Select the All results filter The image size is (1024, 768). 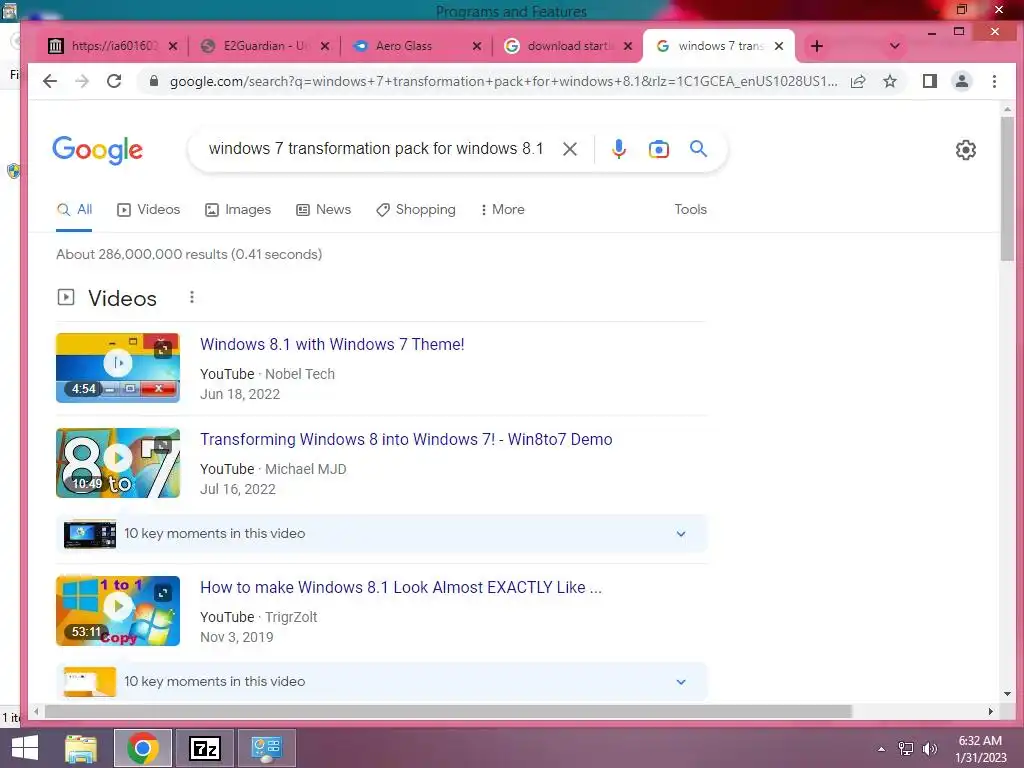point(74,210)
